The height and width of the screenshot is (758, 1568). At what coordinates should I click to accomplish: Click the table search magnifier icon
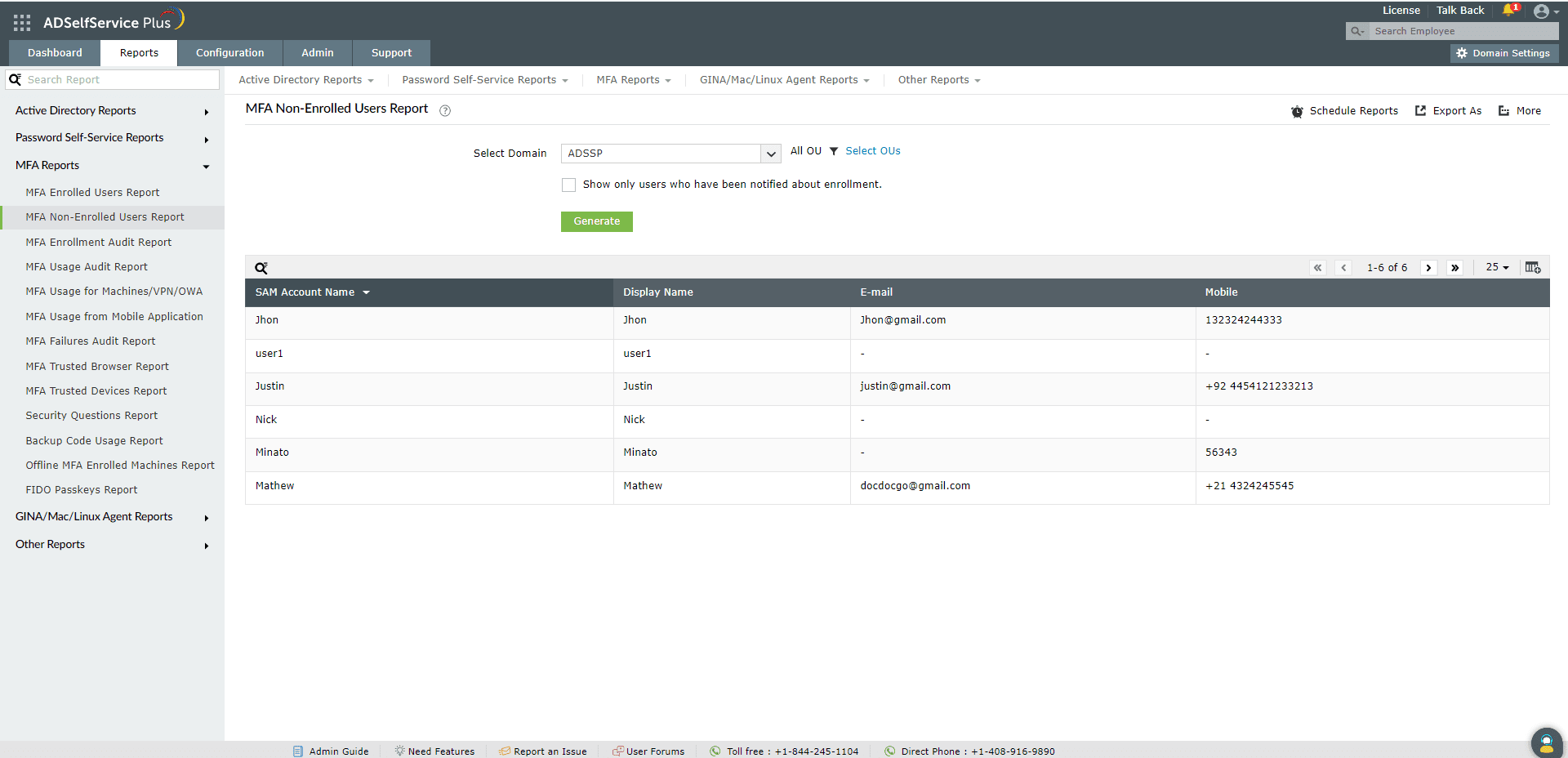[261, 268]
